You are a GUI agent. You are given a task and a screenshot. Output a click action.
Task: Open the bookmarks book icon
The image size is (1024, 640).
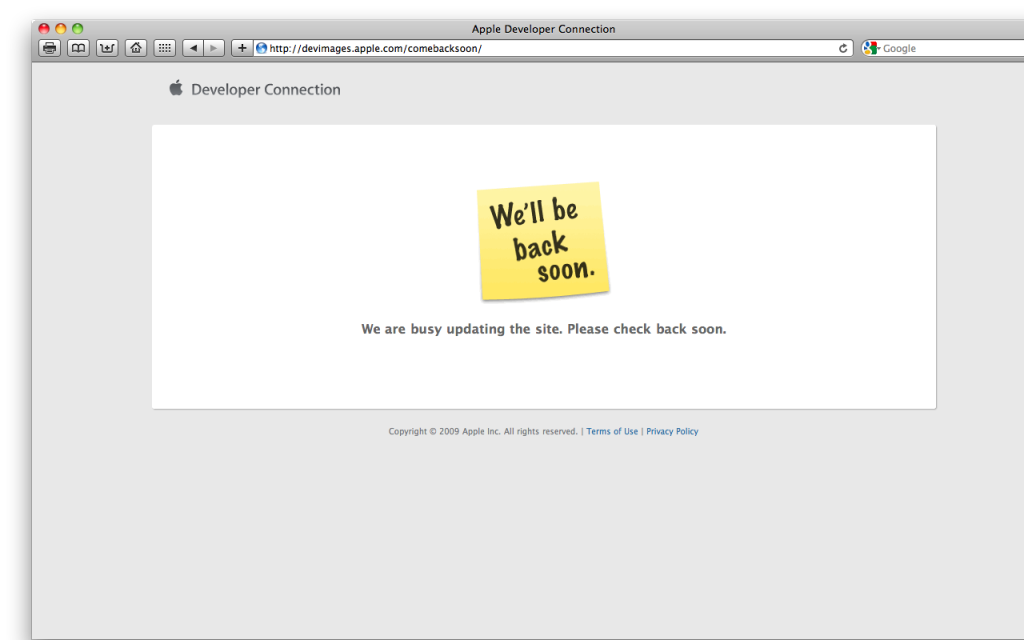78,48
